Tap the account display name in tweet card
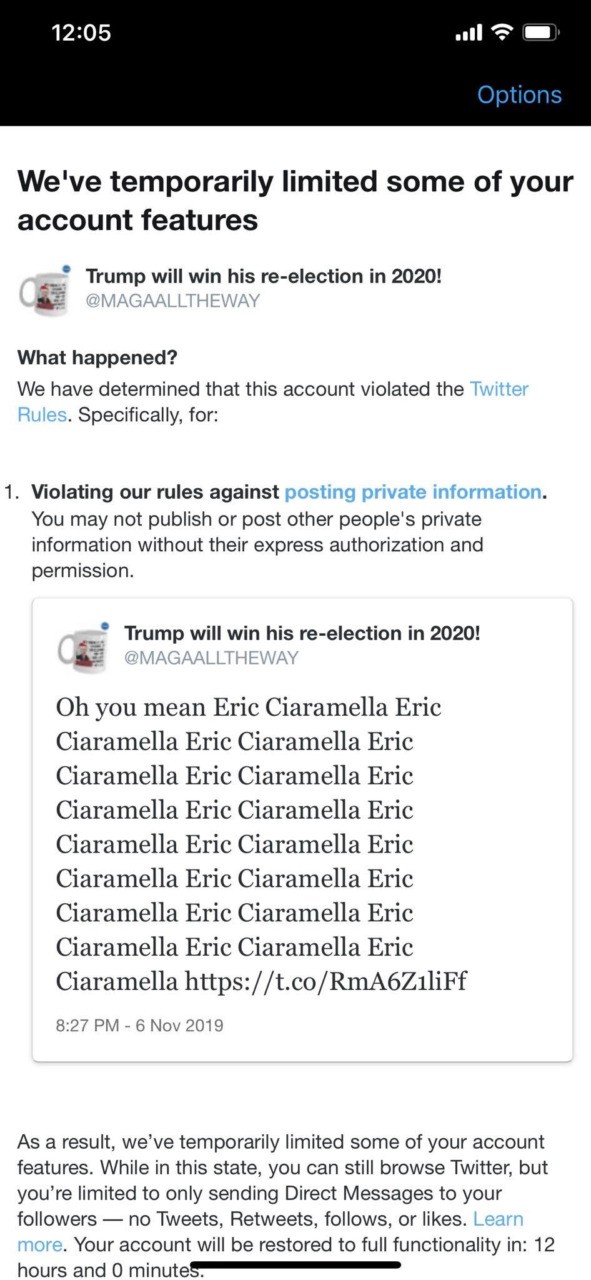Viewport: 591px width, 1280px height. (x=302, y=633)
